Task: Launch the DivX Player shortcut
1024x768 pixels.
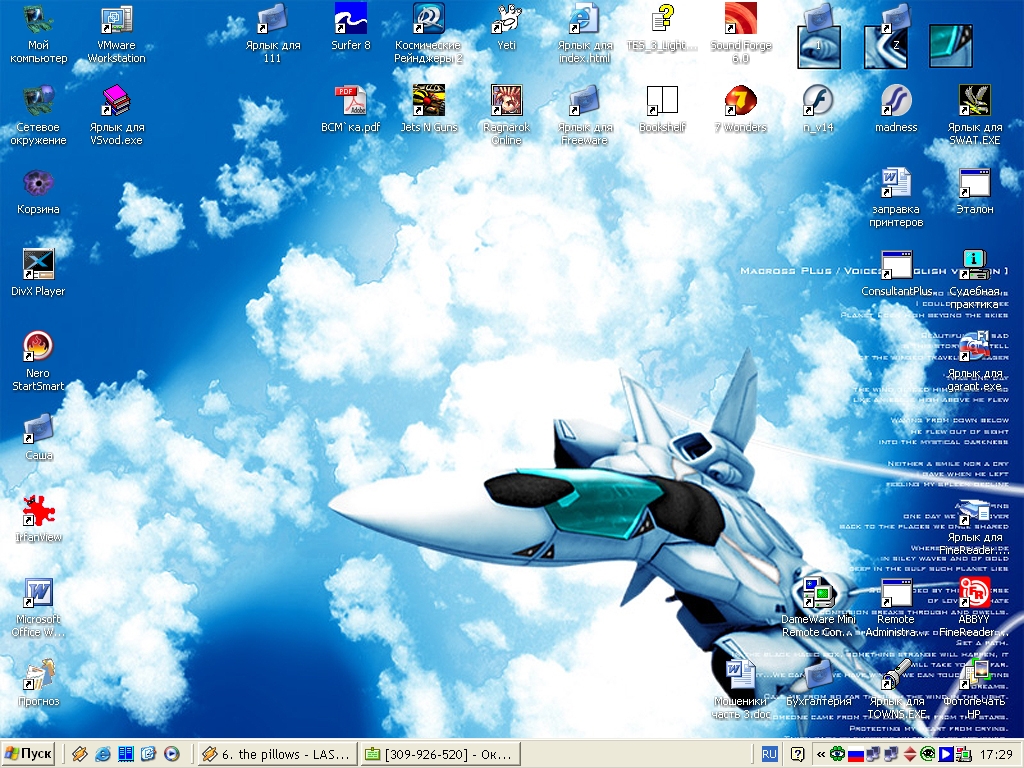Action: pos(39,274)
